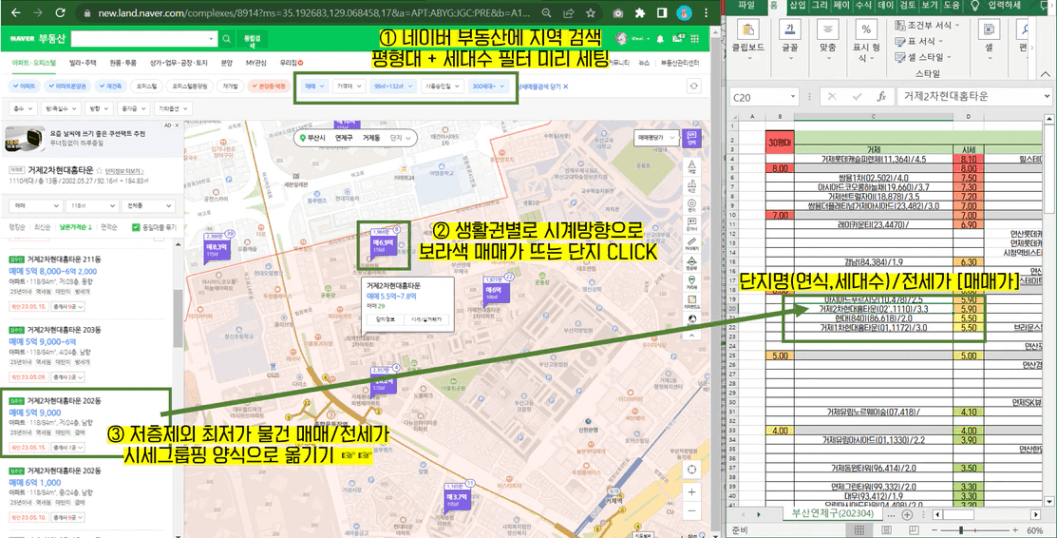This screenshot has width=1057, height=538.
Task: Click the Naver search input field
Action: coord(144,39)
